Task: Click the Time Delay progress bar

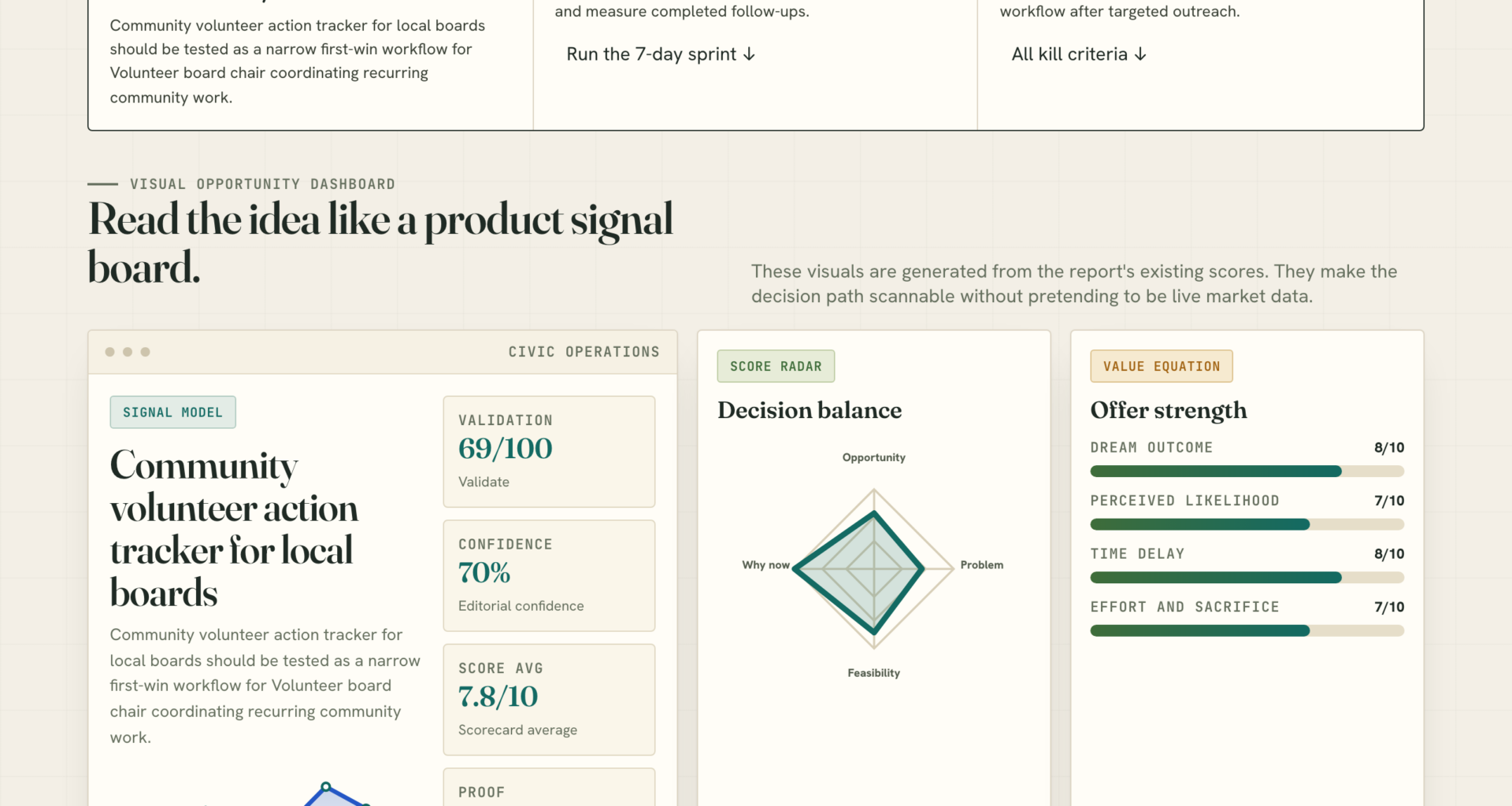Action: click(1247, 578)
